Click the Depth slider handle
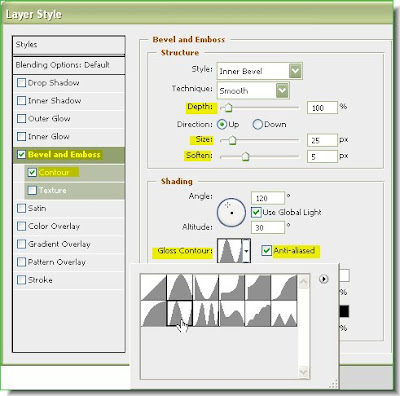400x396 pixels. (x=228, y=108)
